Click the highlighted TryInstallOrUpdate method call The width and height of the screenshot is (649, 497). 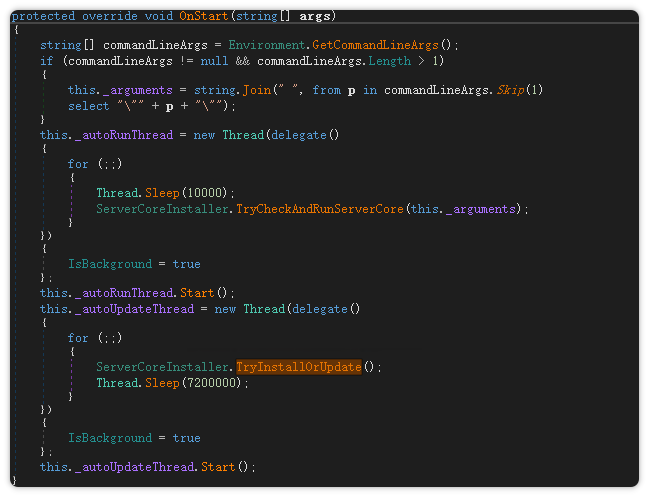[x=298, y=367]
